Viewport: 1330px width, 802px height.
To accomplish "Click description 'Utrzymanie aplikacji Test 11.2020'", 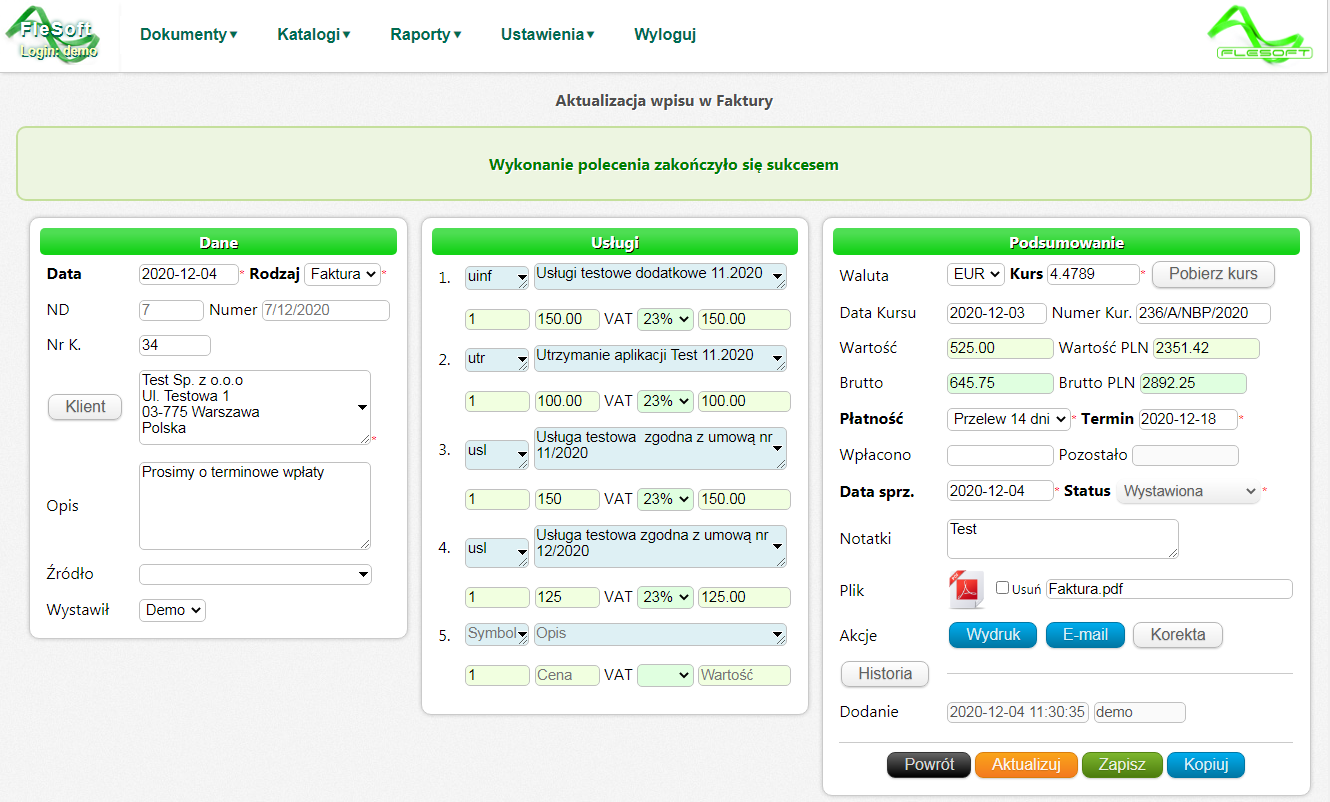I will pyautogui.click(x=660, y=358).
